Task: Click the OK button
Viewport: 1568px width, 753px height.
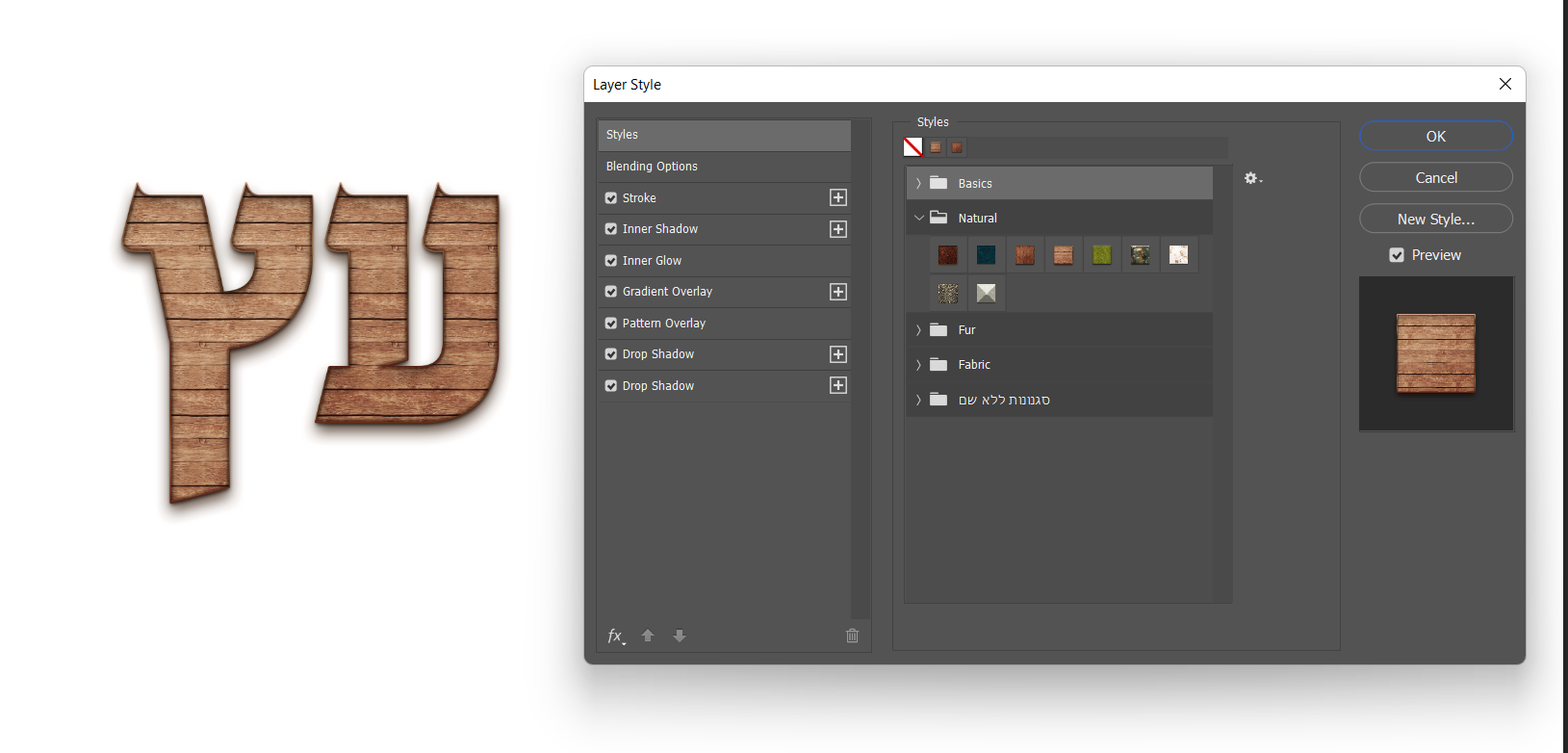Action: click(1436, 136)
